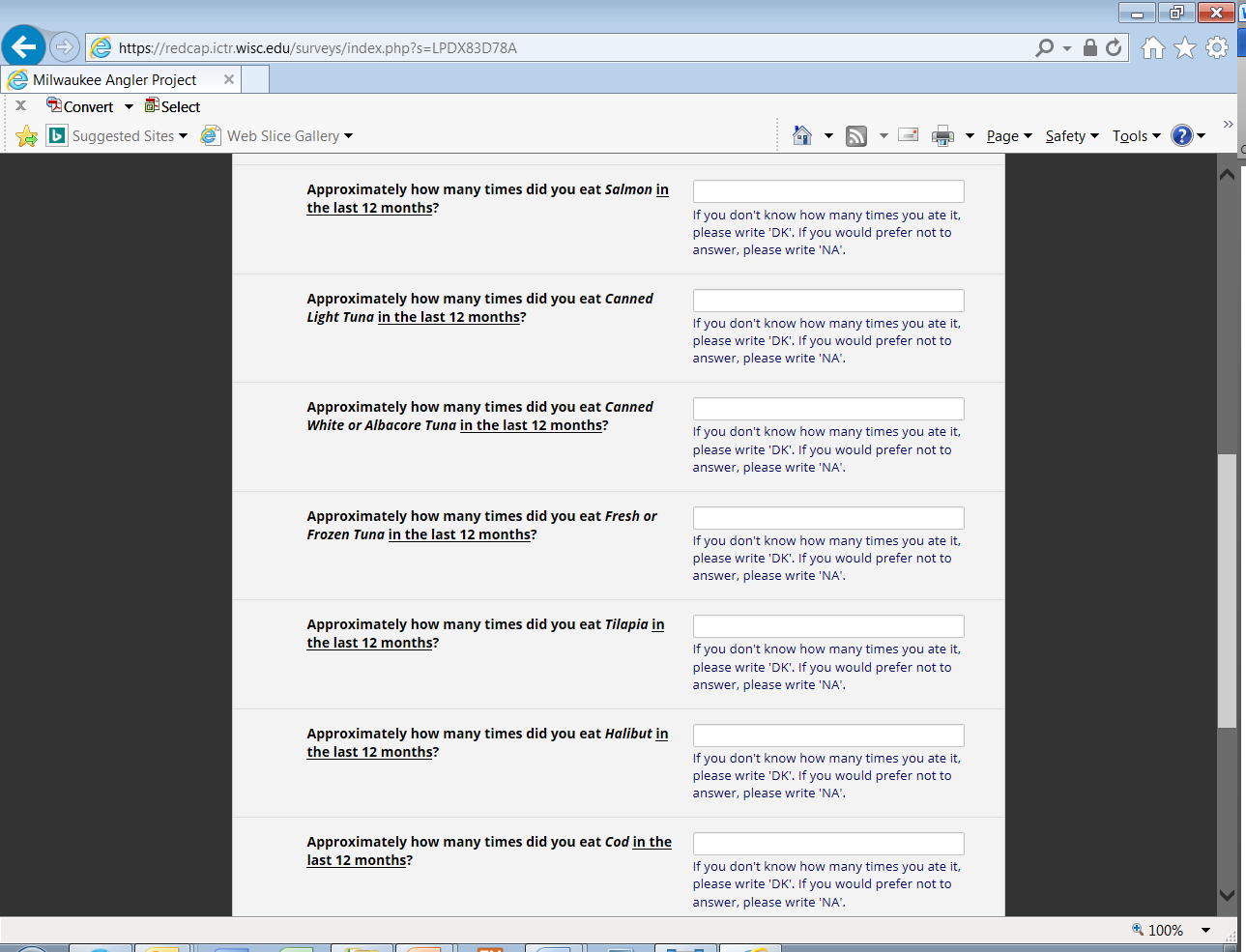Open the Home button dropdown arrow
Viewport: 1246px width, 952px height.
pos(828,136)
